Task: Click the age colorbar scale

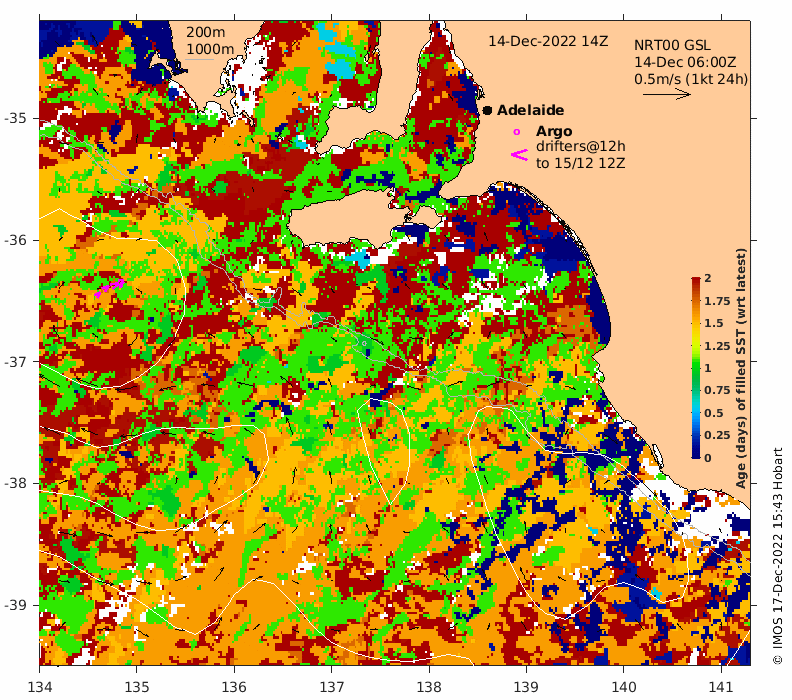Action: coord(696,367)
